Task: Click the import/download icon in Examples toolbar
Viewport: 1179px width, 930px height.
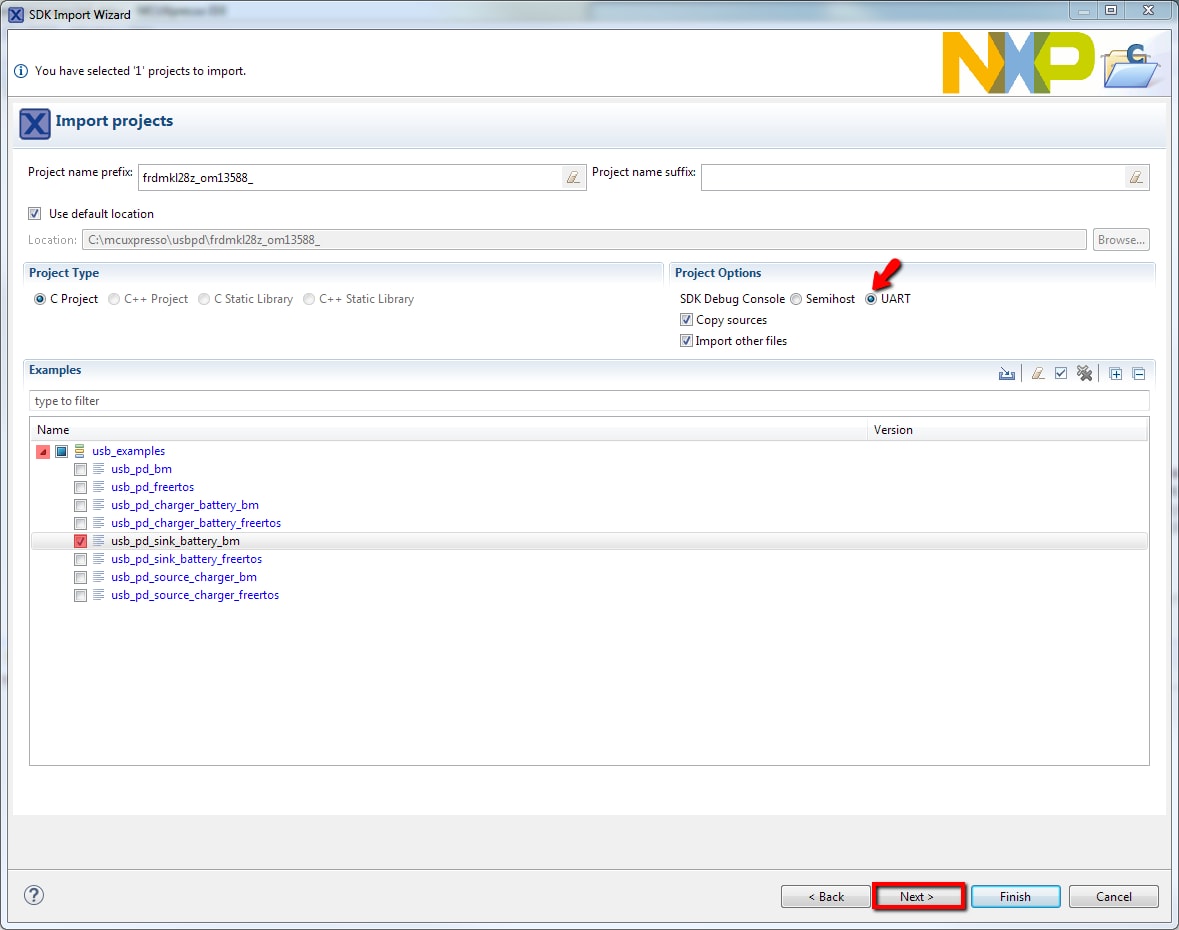Action: (x=1007, y=372)
